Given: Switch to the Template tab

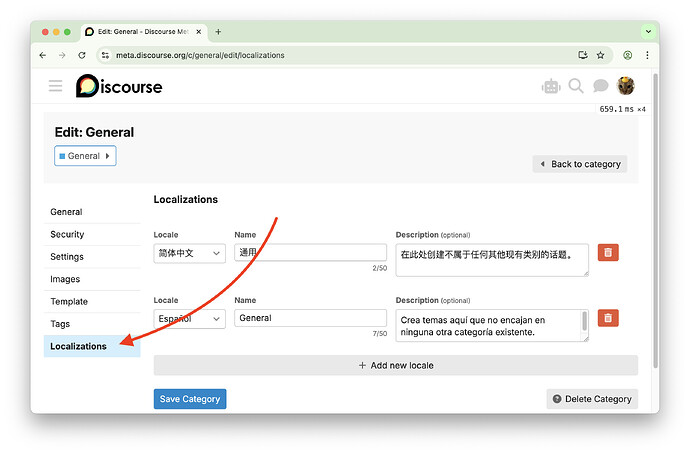Looking at the screenshot, I should coord(92,302).
